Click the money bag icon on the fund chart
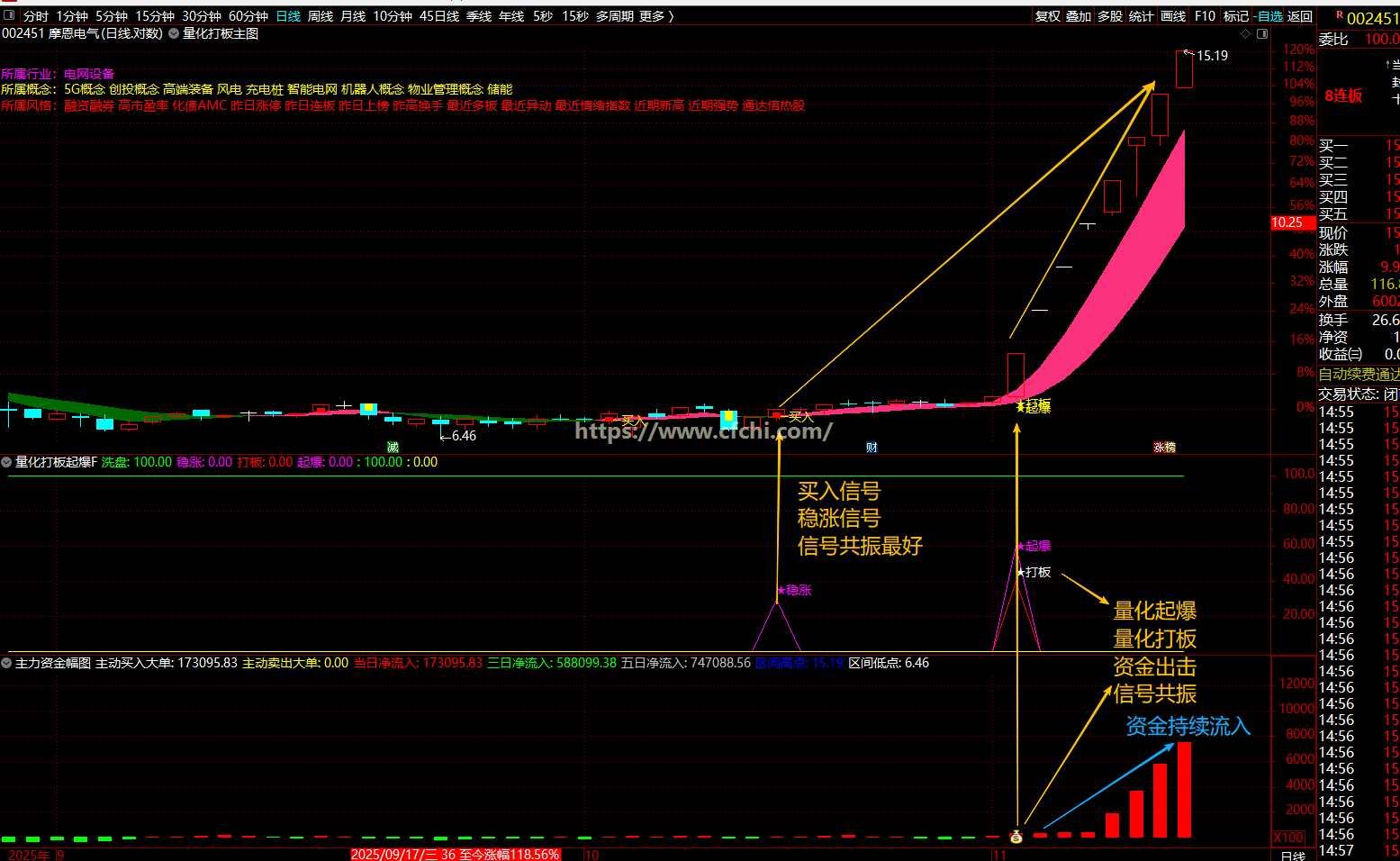Screen dimensions: 1400x861 [x=1016, y=838]
